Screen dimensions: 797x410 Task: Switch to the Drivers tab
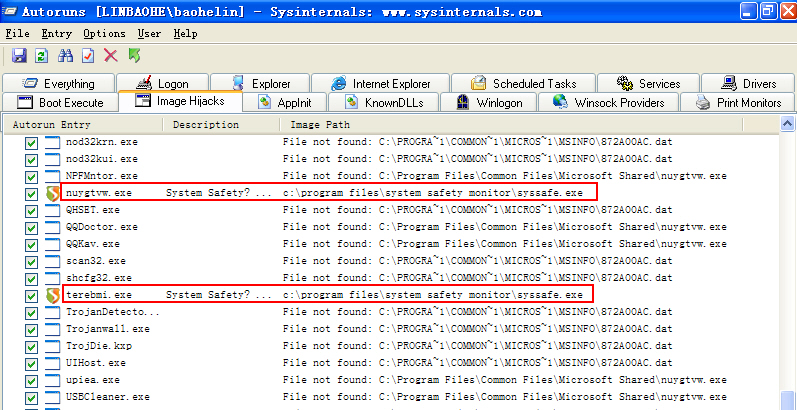[748, 83]
